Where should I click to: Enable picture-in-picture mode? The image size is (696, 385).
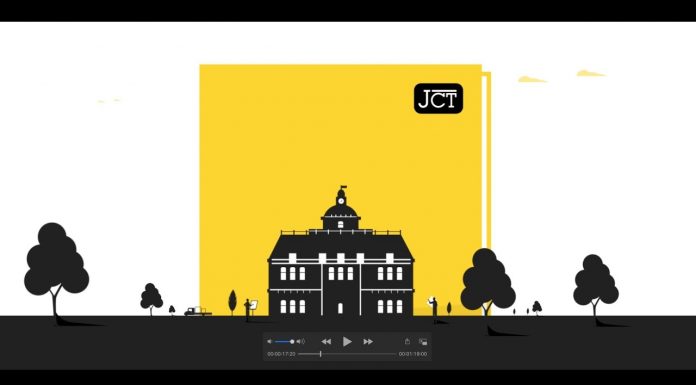(x=423, y=341)
